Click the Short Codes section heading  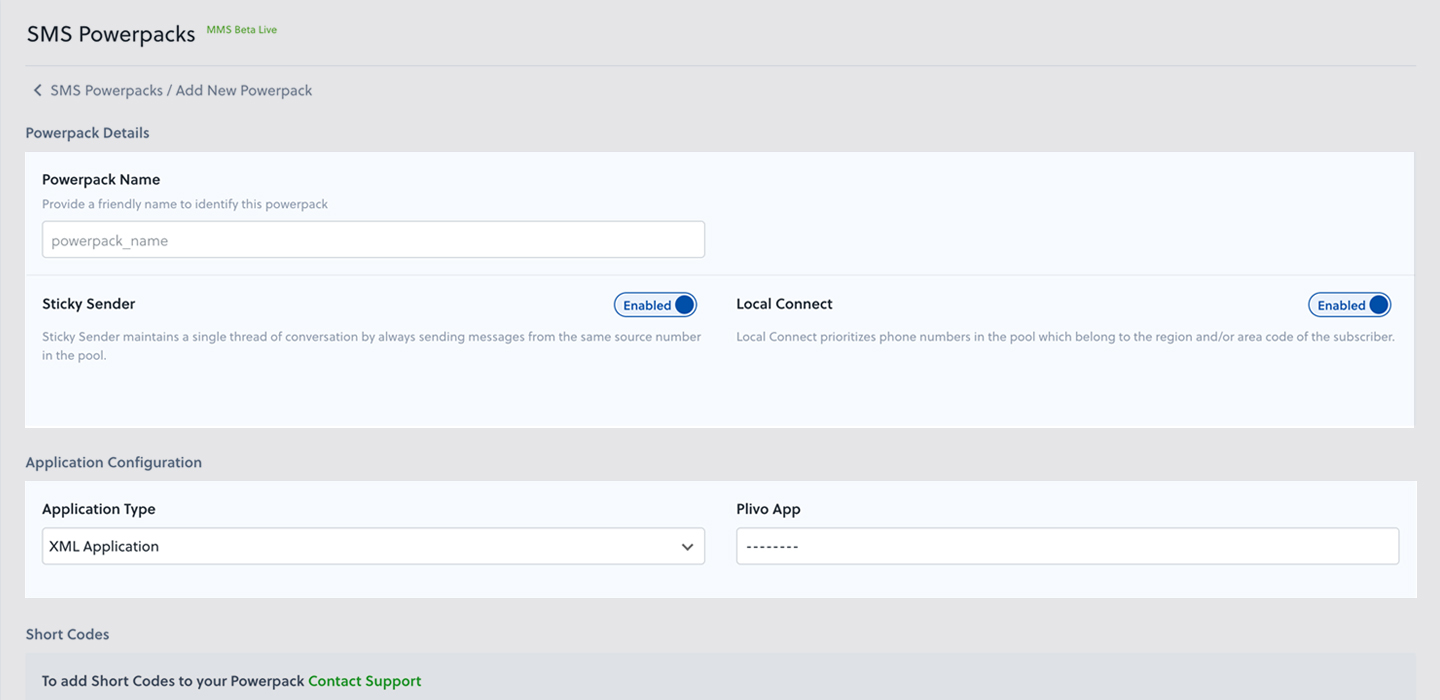point(67,634)
